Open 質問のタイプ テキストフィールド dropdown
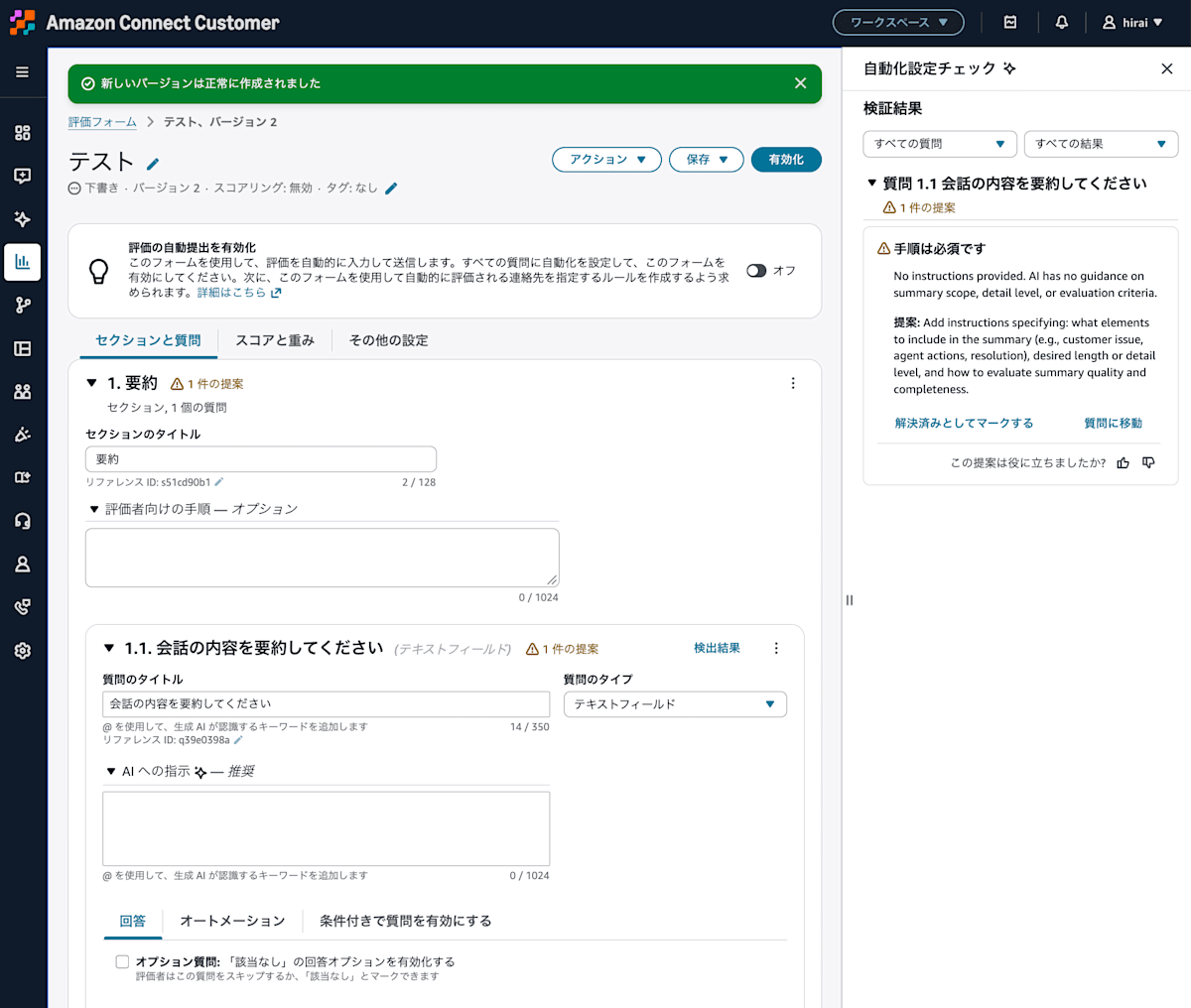 click(x=675, y=704)
